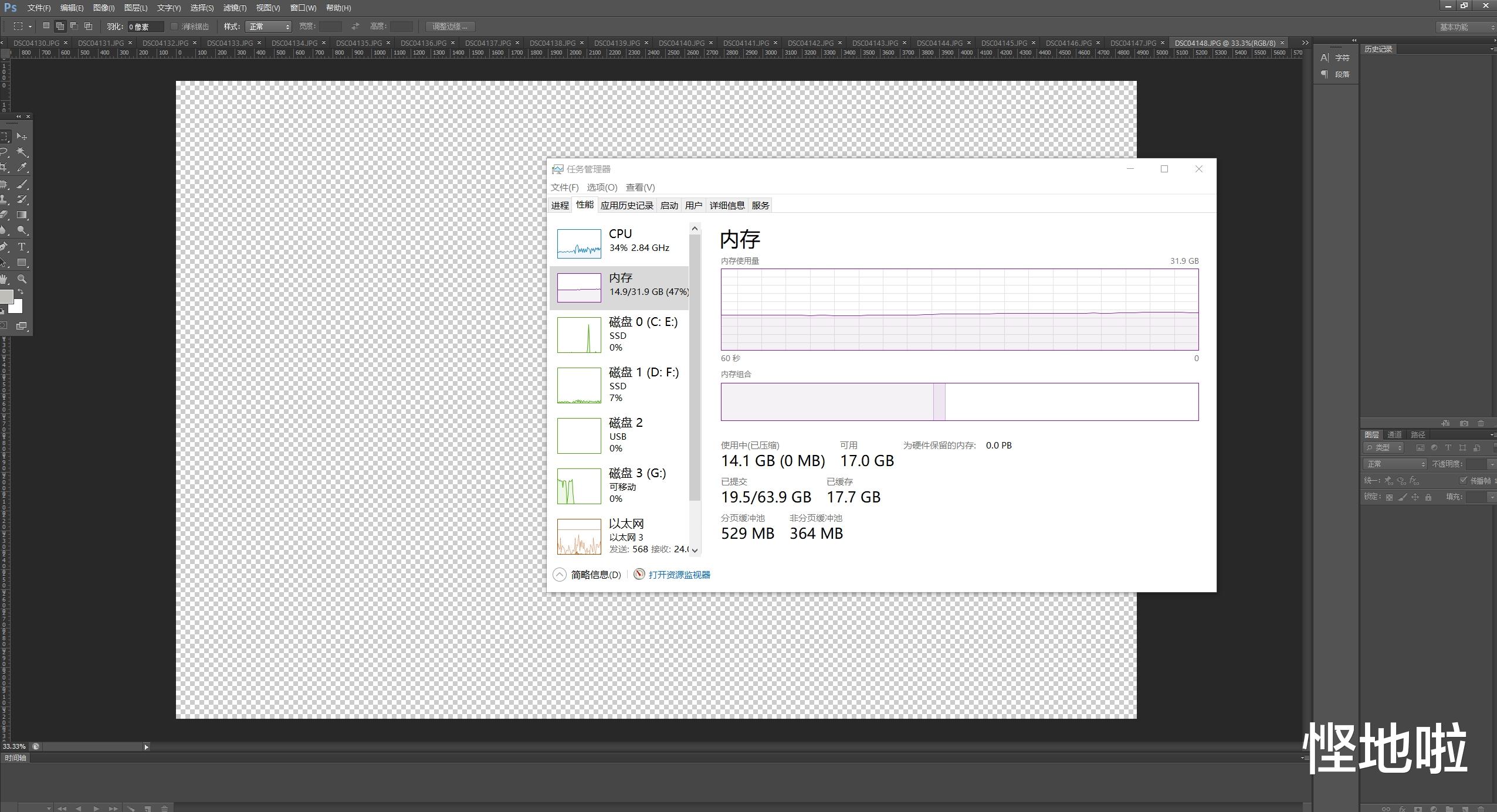The image size is (1497, 812).
Task: Choose Add to Selection mode
Action: tap(60, 26)
